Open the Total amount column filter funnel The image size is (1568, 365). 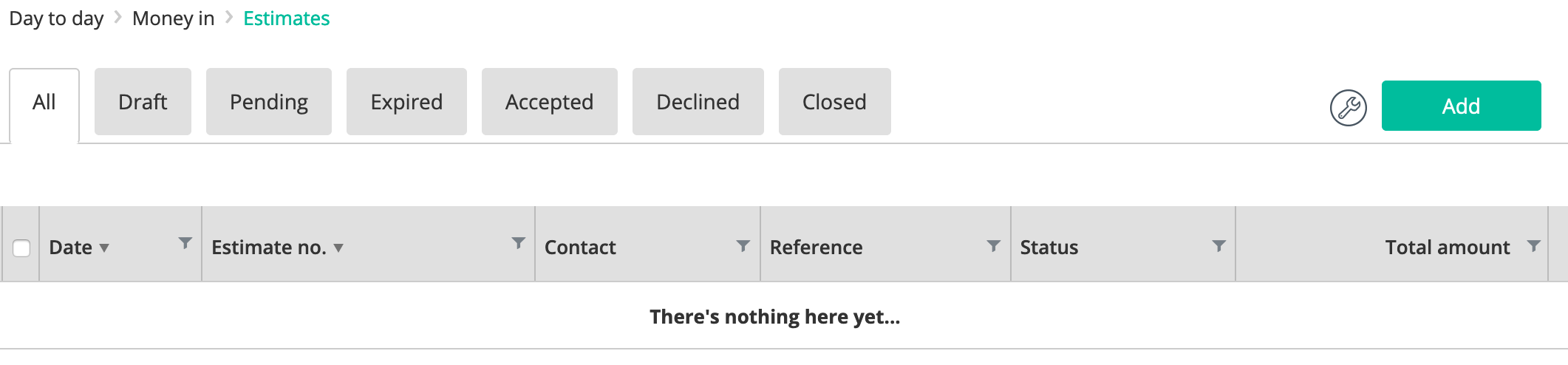click(x=1534, y=245)
